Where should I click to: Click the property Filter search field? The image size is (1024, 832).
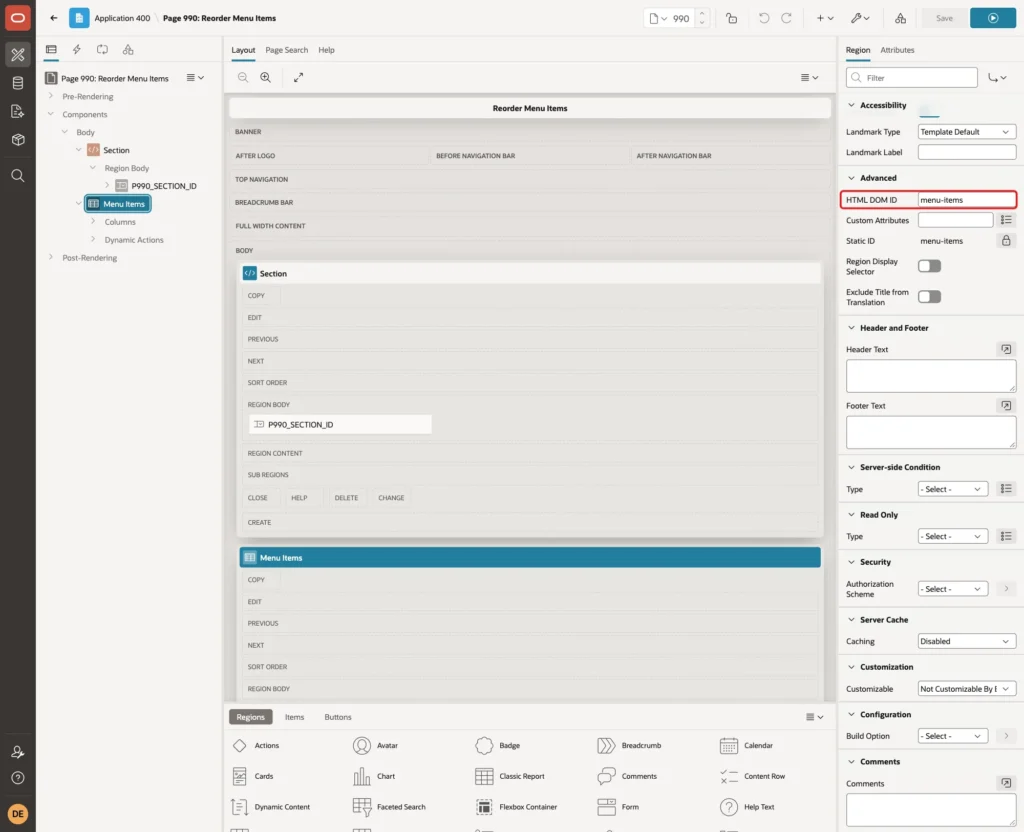[912, 78]
